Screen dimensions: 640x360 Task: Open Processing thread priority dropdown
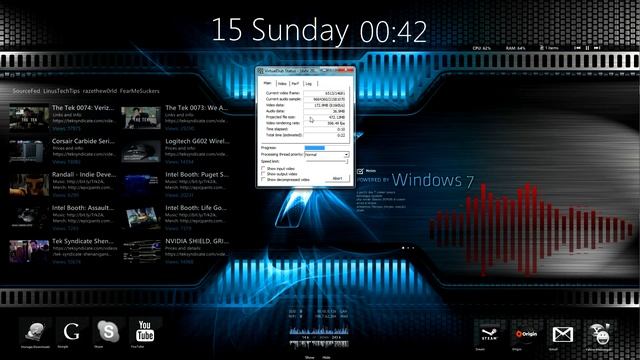coord(327,155)
